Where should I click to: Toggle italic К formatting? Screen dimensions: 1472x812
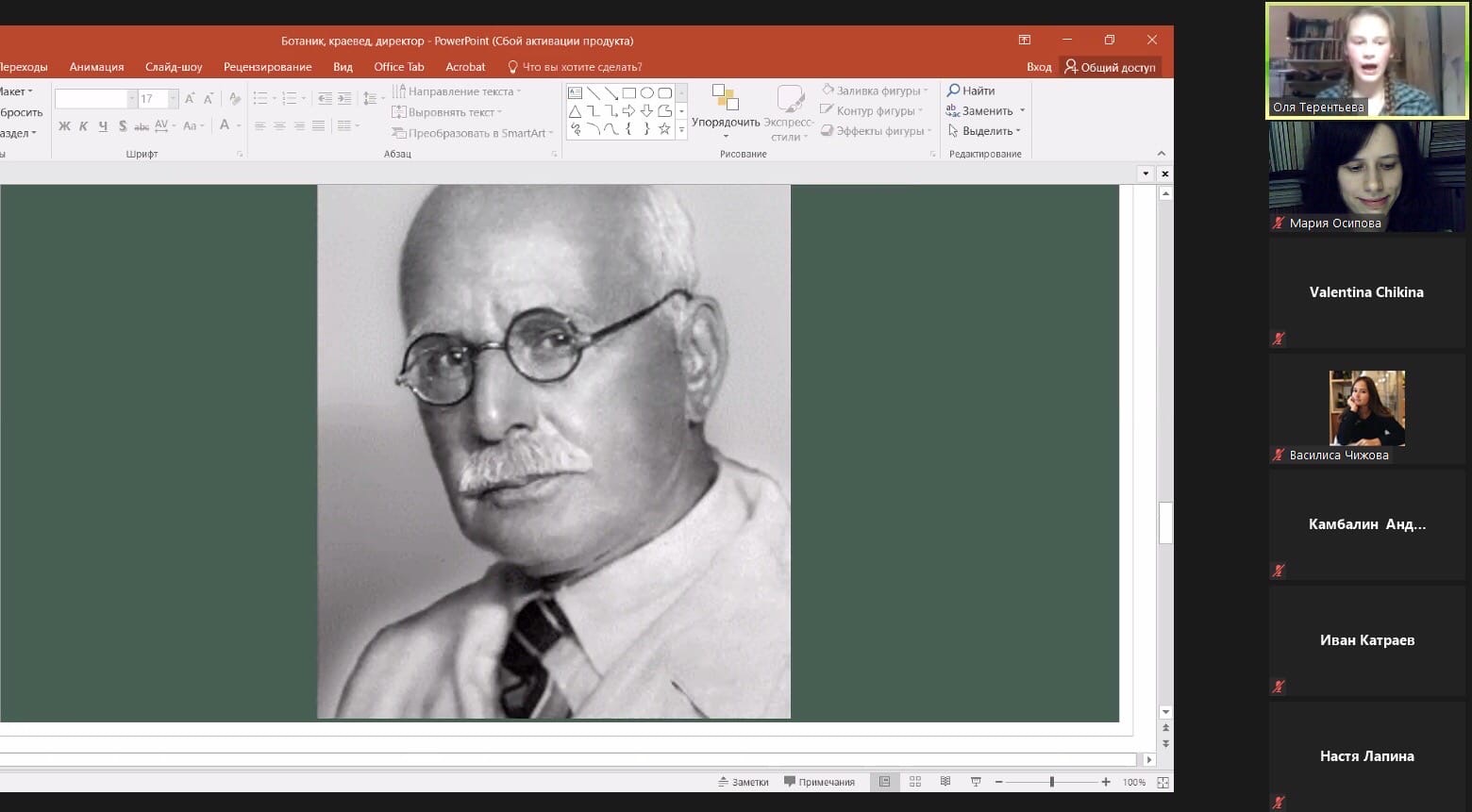(x=83, y=125)
